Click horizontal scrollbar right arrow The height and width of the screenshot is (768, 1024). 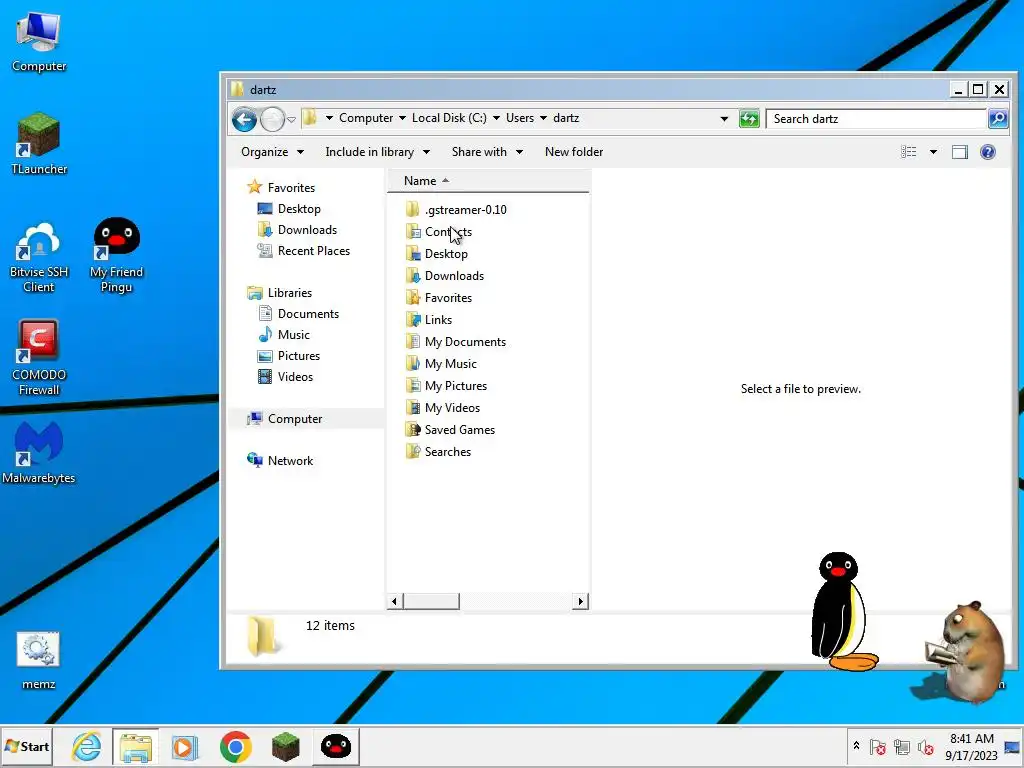[580, 601]
